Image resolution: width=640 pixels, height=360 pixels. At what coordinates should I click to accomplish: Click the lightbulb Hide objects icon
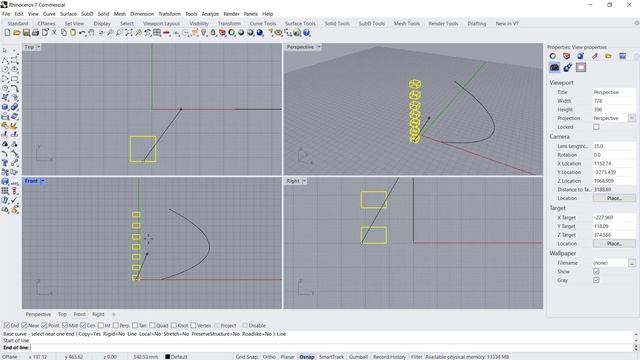click(x=204, y=33)
